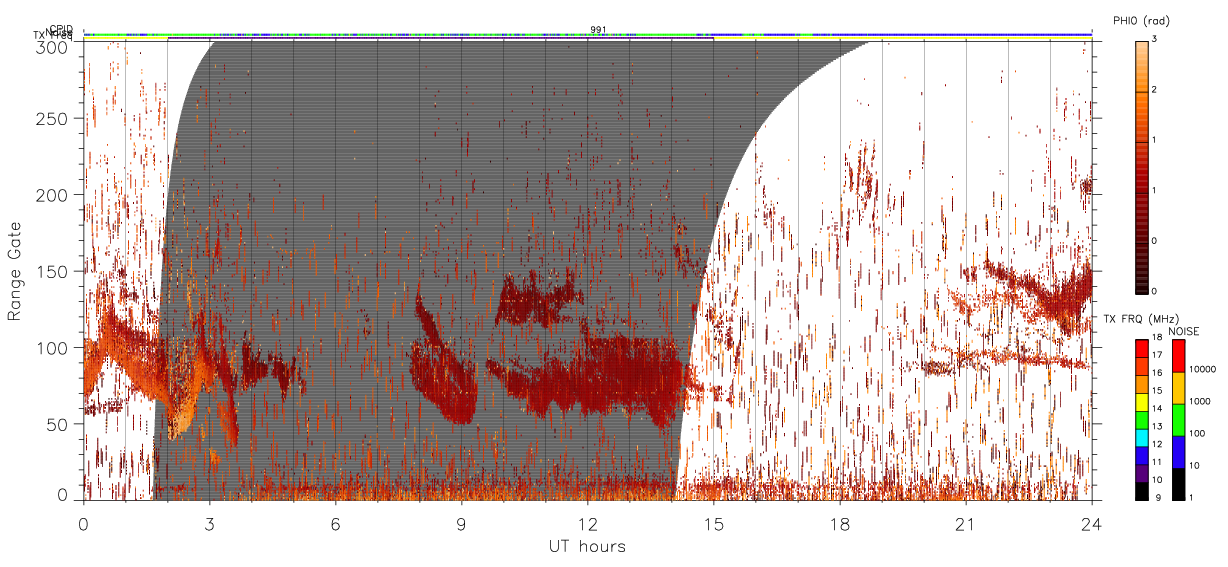Click the CPID label at top left

click(x=60, y=29)
